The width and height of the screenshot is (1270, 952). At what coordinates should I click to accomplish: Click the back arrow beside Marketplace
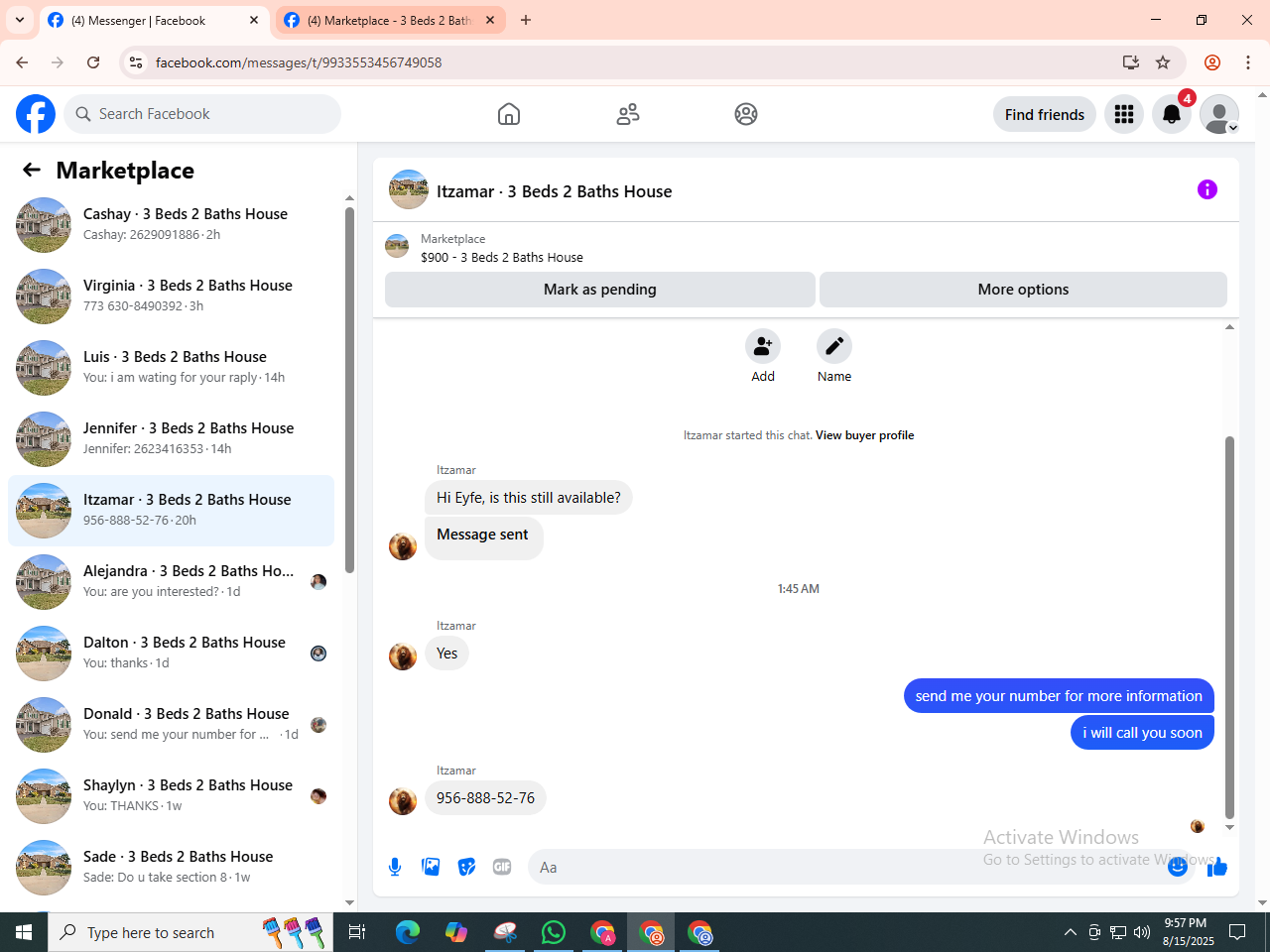coord(32,170)
